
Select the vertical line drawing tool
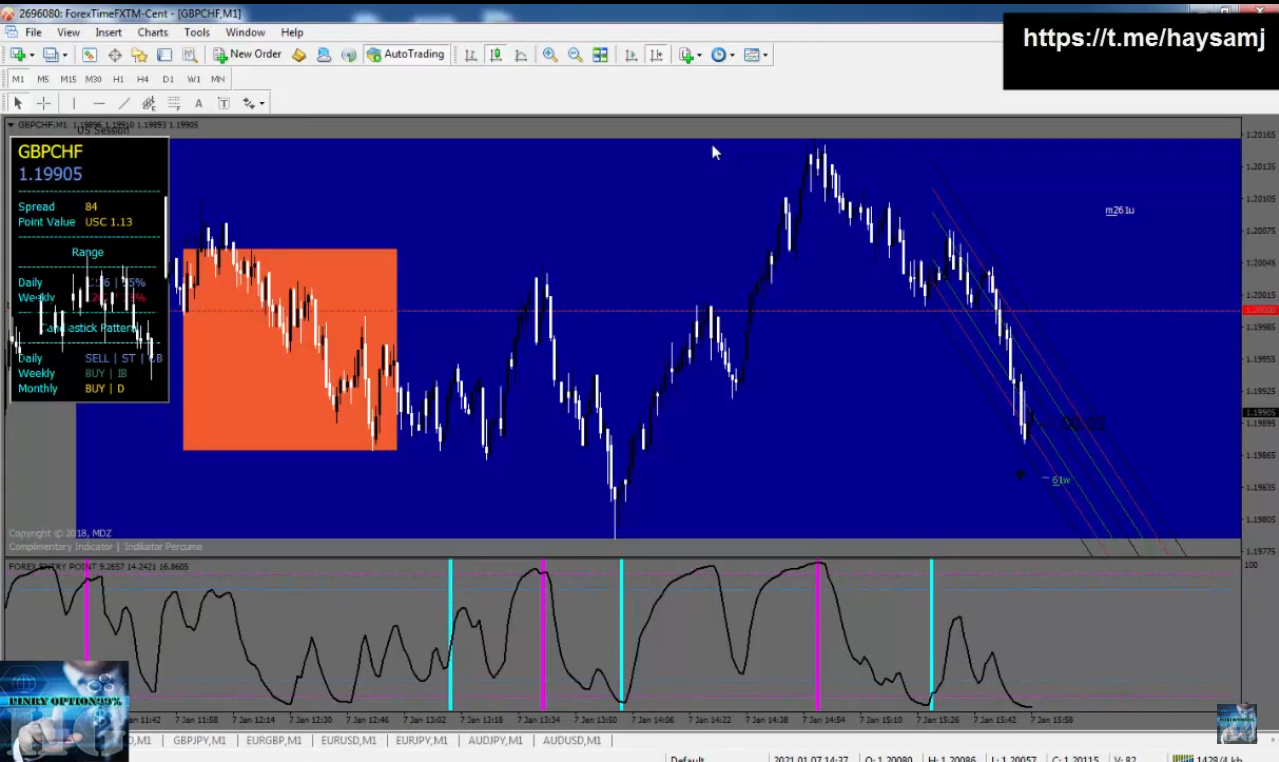tap(73, 103)
